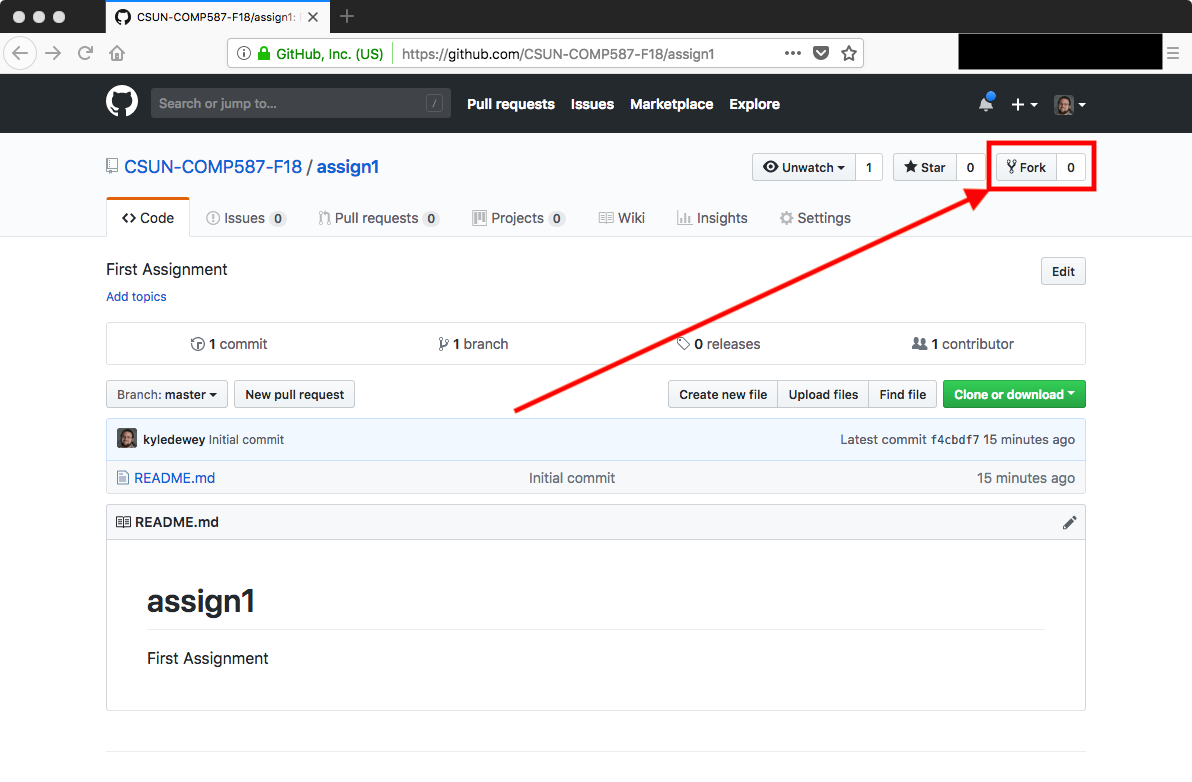Click Find file button

click(x=902, y=394)
